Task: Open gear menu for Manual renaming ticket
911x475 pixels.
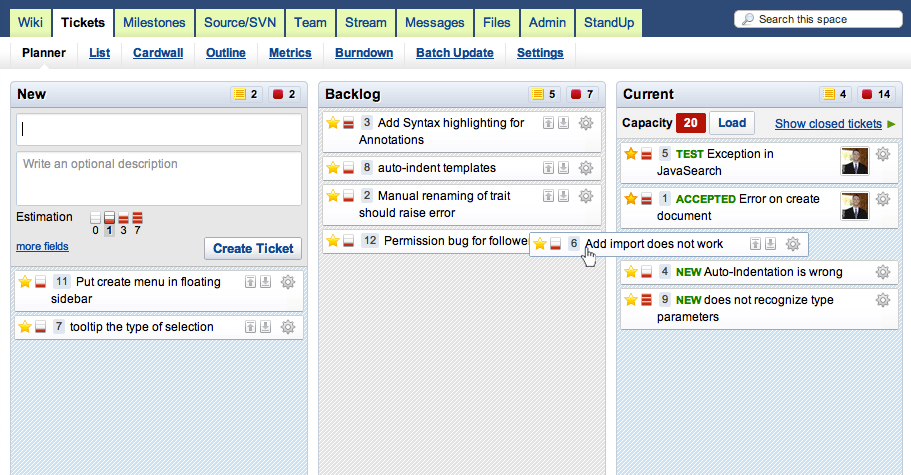Action: pyautogui.click(x=586, y=196)
